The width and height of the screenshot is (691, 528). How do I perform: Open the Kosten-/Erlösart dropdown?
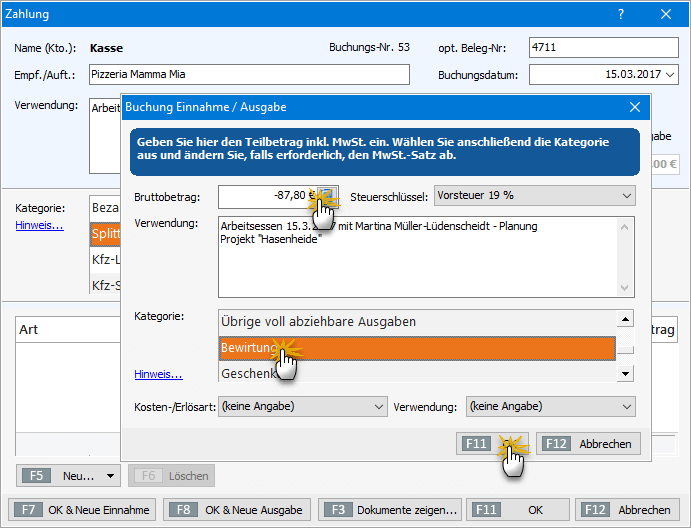click(377, 407)
